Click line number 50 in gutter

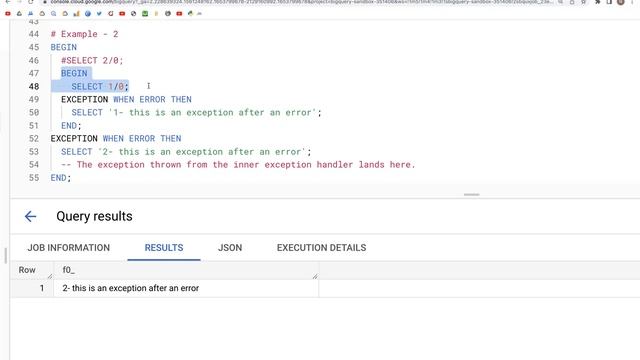point(34,113)
